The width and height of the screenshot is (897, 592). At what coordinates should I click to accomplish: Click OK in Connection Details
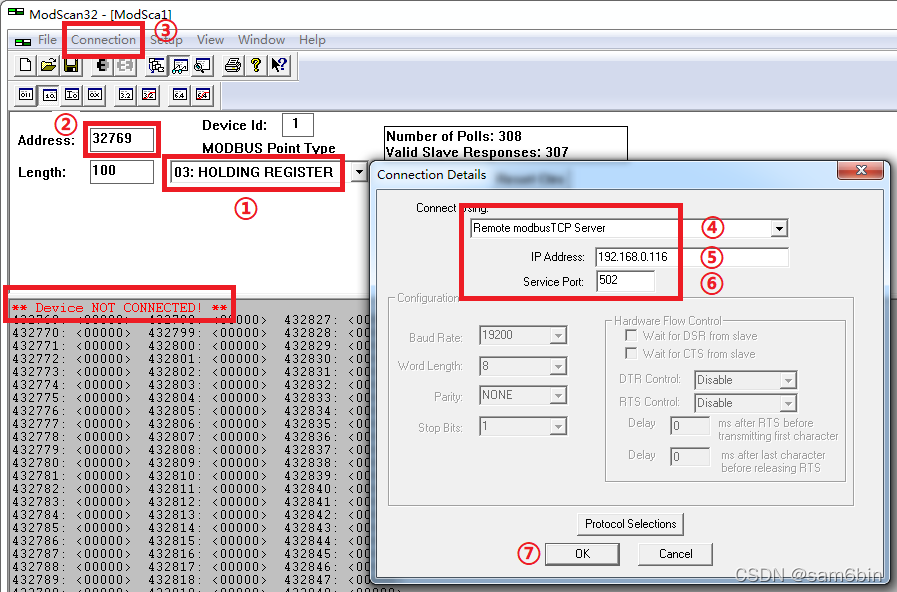click(x=582, y=554)
